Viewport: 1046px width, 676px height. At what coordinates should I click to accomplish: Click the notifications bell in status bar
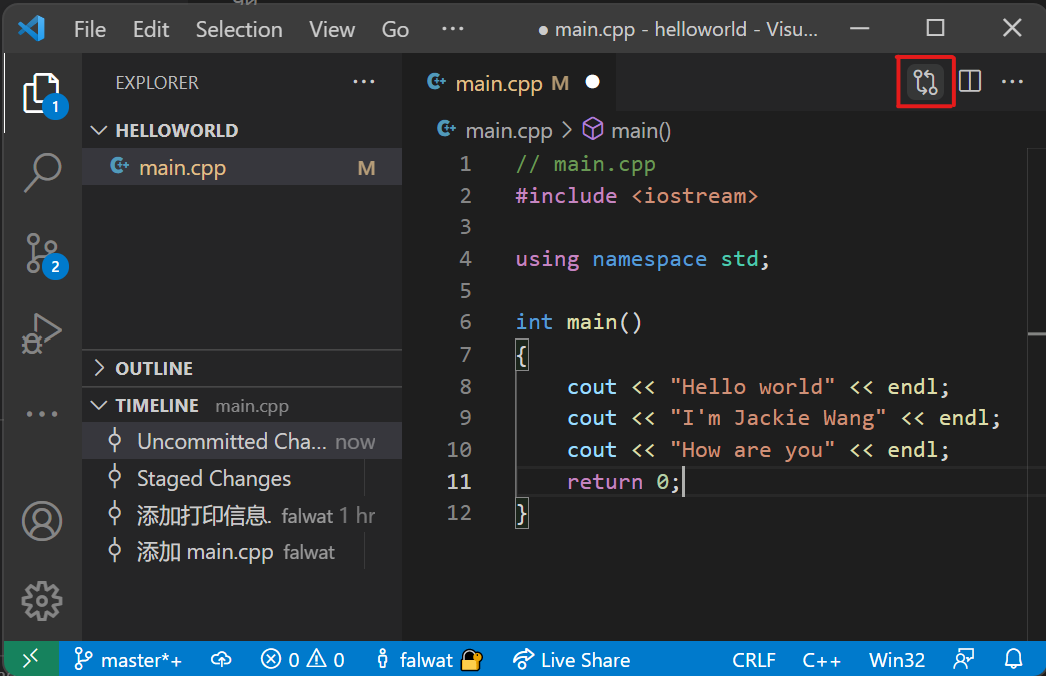(1013, 660)
